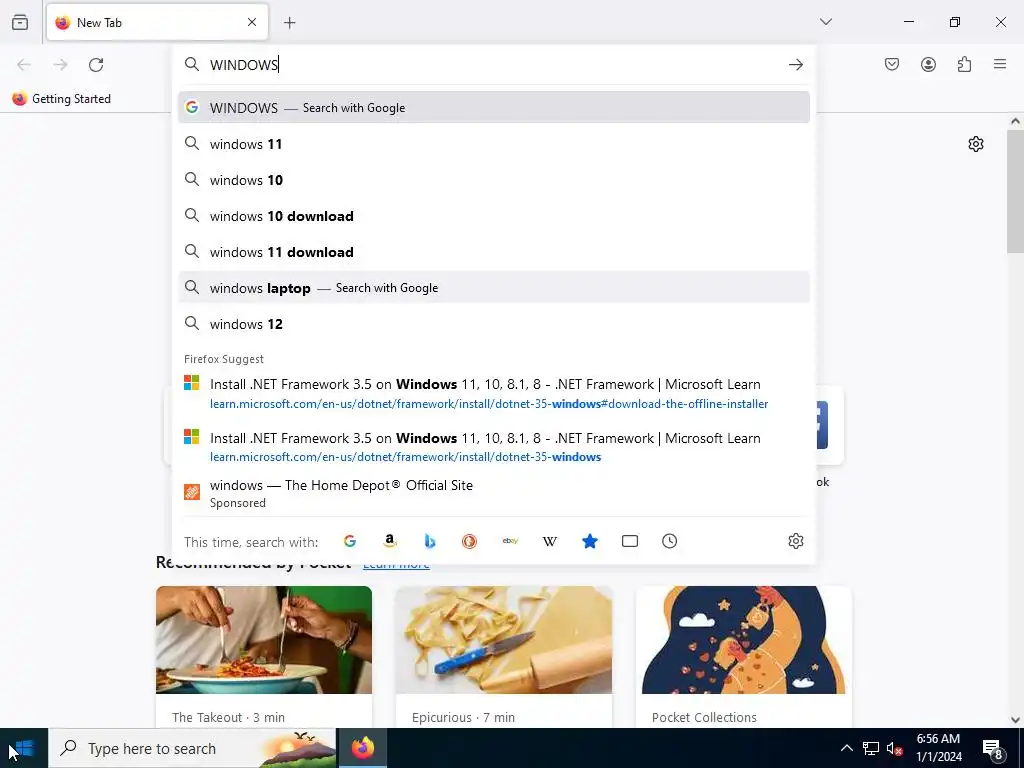
Task: Open the application hamburger menu
Action: point(1000,64)
